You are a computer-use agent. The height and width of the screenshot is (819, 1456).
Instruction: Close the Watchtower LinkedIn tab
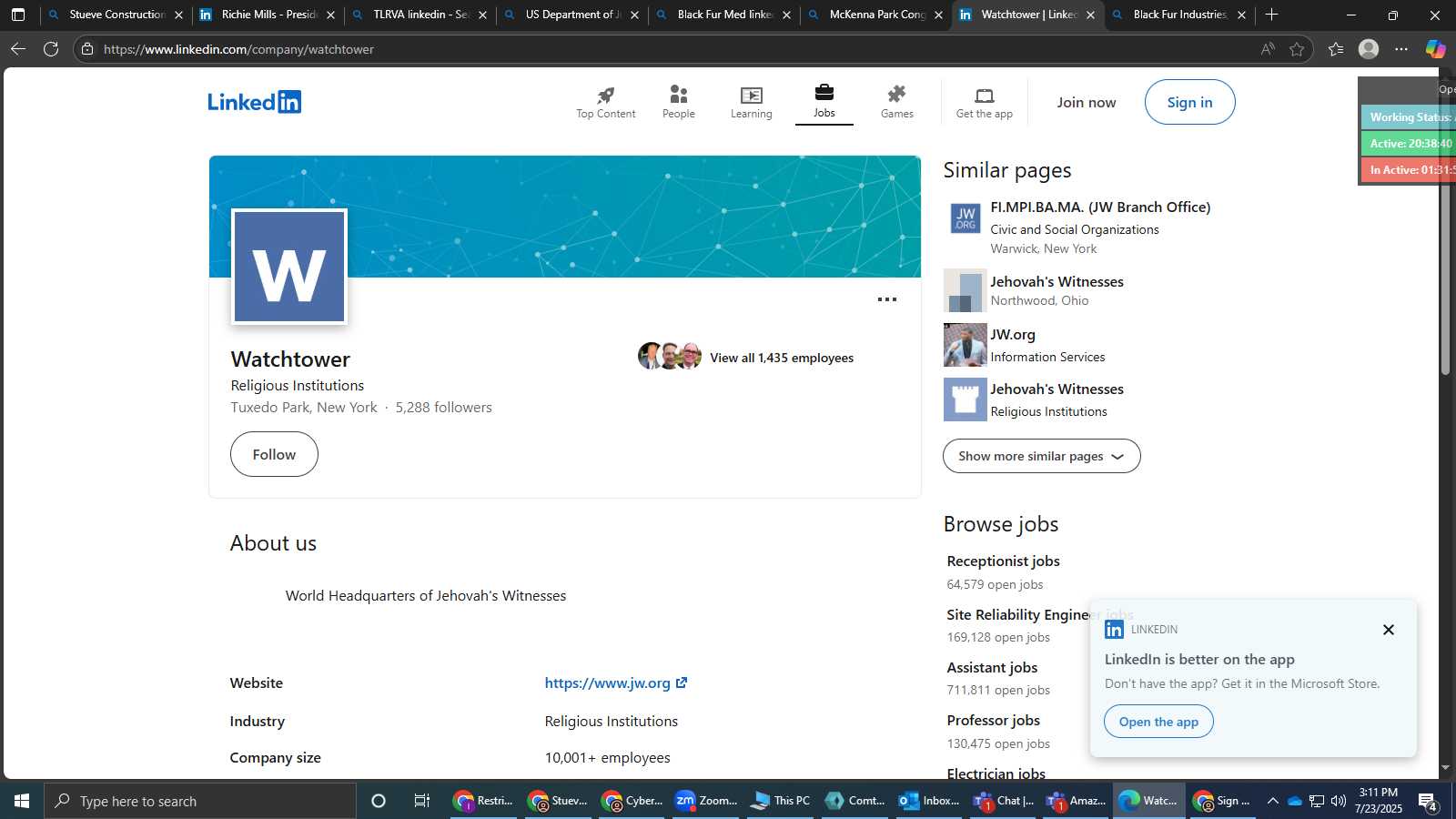pos(1090,15)
